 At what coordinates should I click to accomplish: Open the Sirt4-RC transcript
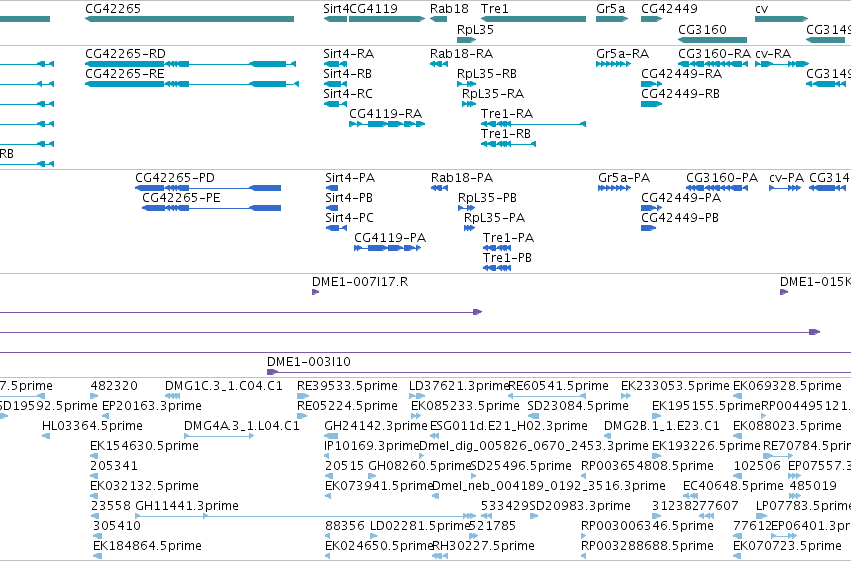[335, 104]
